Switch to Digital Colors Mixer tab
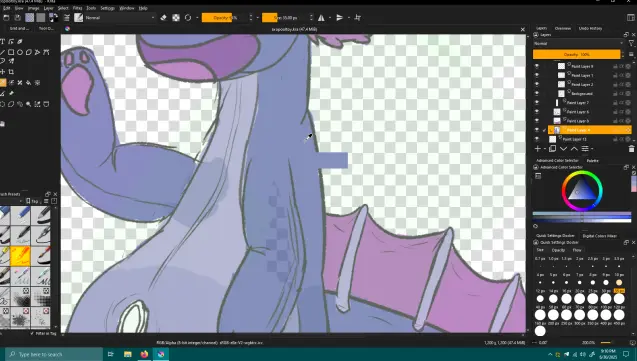This screenshot has height=361, width=637. point(600,236)
